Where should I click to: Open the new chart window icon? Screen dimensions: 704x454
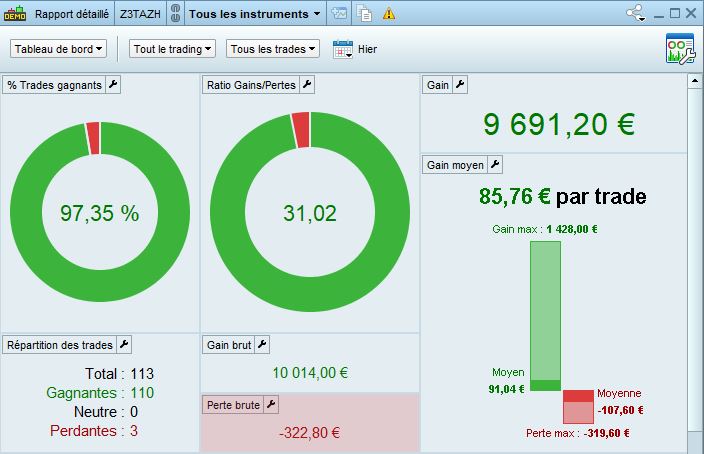pos(339,13)
